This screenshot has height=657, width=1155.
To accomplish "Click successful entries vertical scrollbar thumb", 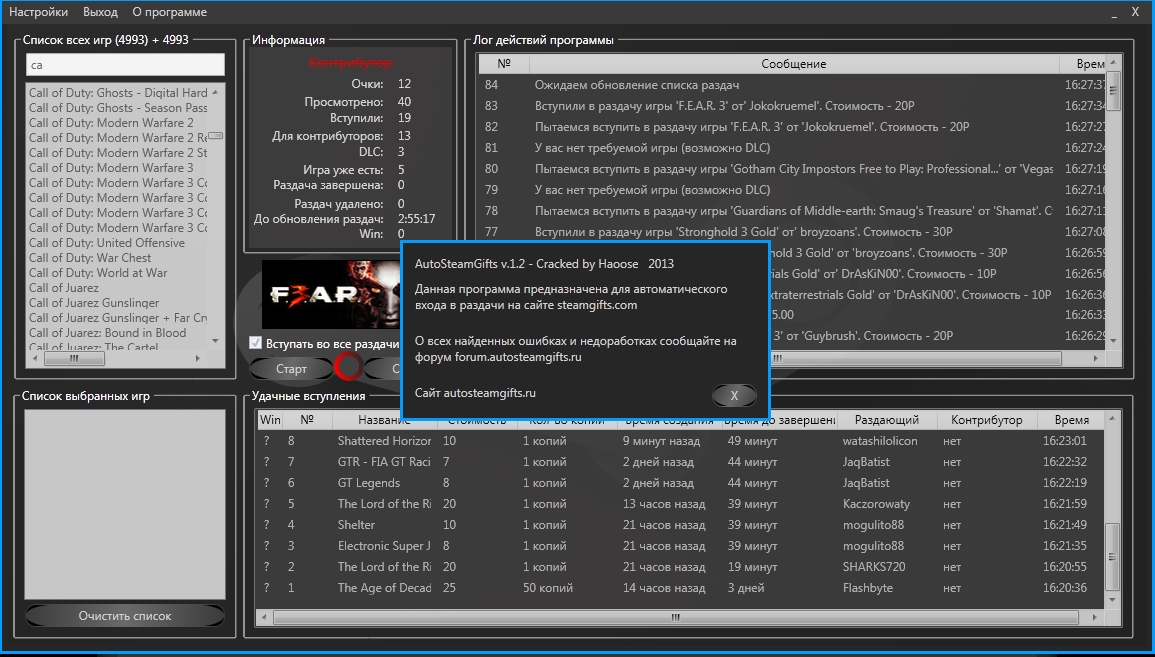I will (1112, 558).
